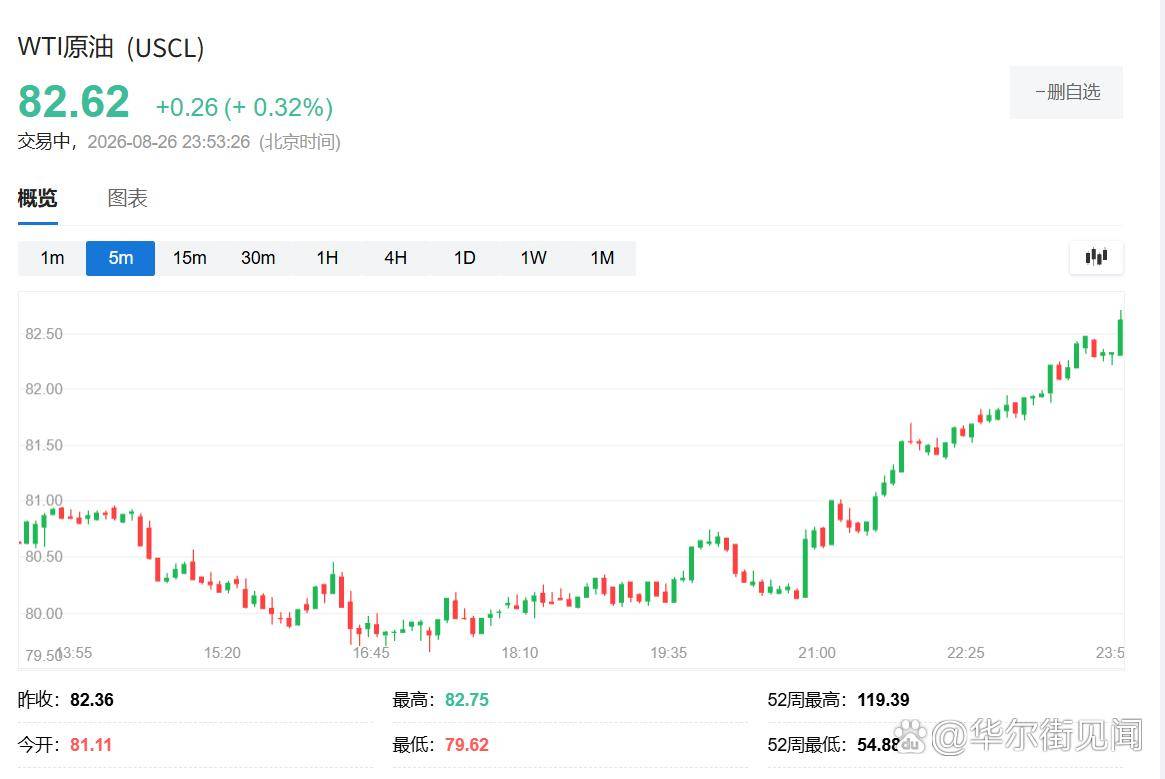The height and width of the screenshot is (779, 1165).
Task: Click the 交易中 trading status text
Action: pyautogui.click(x=44, y=141)
